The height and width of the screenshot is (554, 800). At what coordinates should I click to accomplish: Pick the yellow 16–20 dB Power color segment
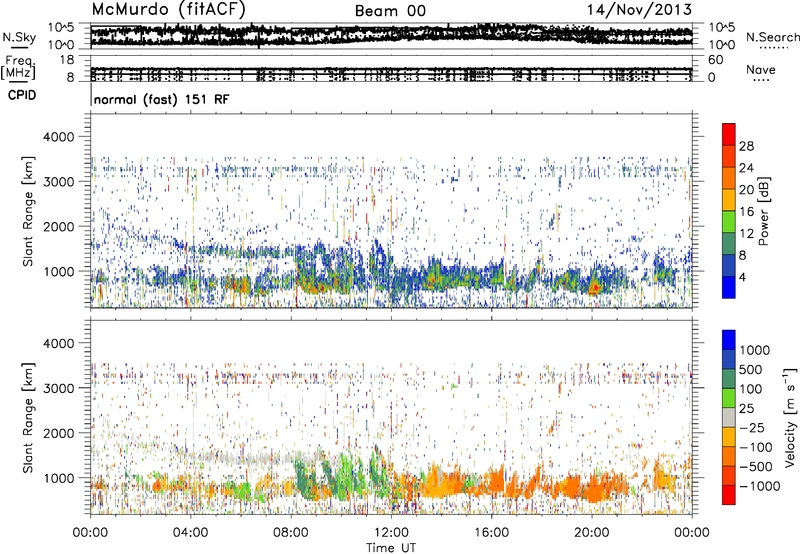tap(729, 199)
